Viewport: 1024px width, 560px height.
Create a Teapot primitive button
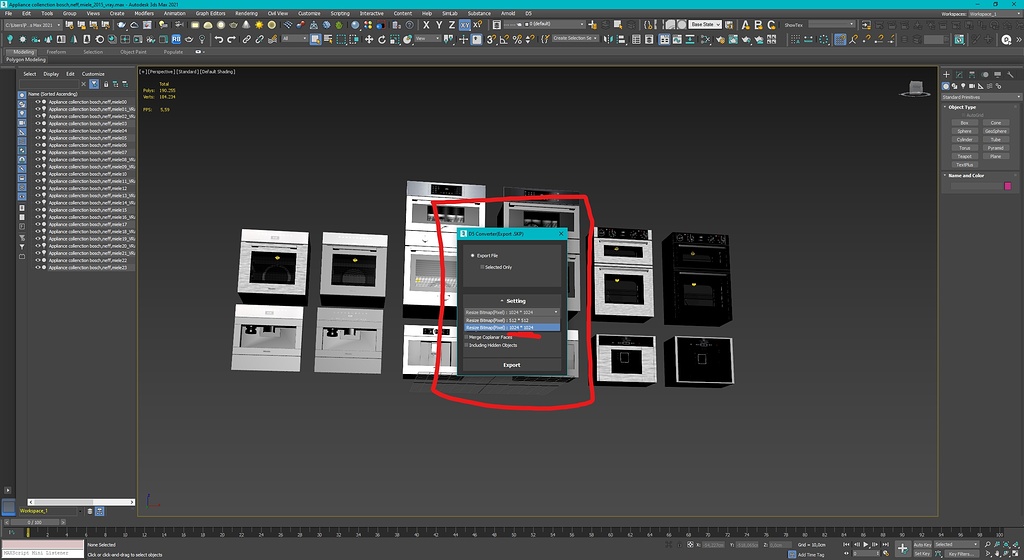click(964, 156)
